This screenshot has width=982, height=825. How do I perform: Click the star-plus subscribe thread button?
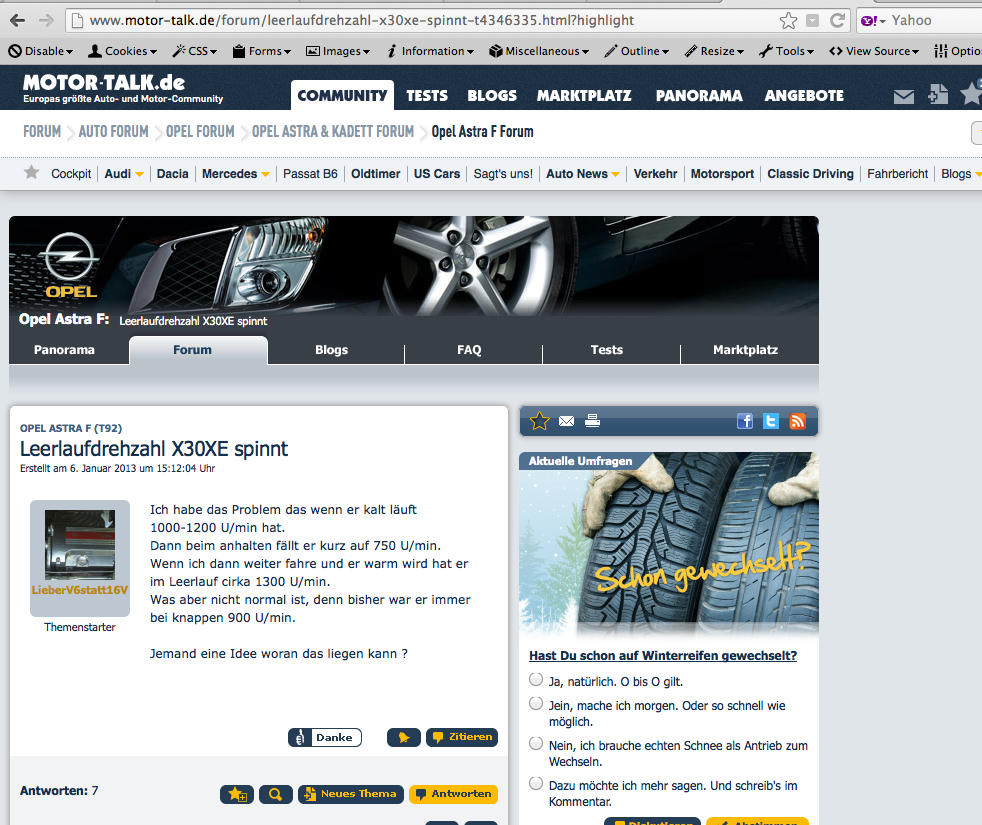[237, 794]
